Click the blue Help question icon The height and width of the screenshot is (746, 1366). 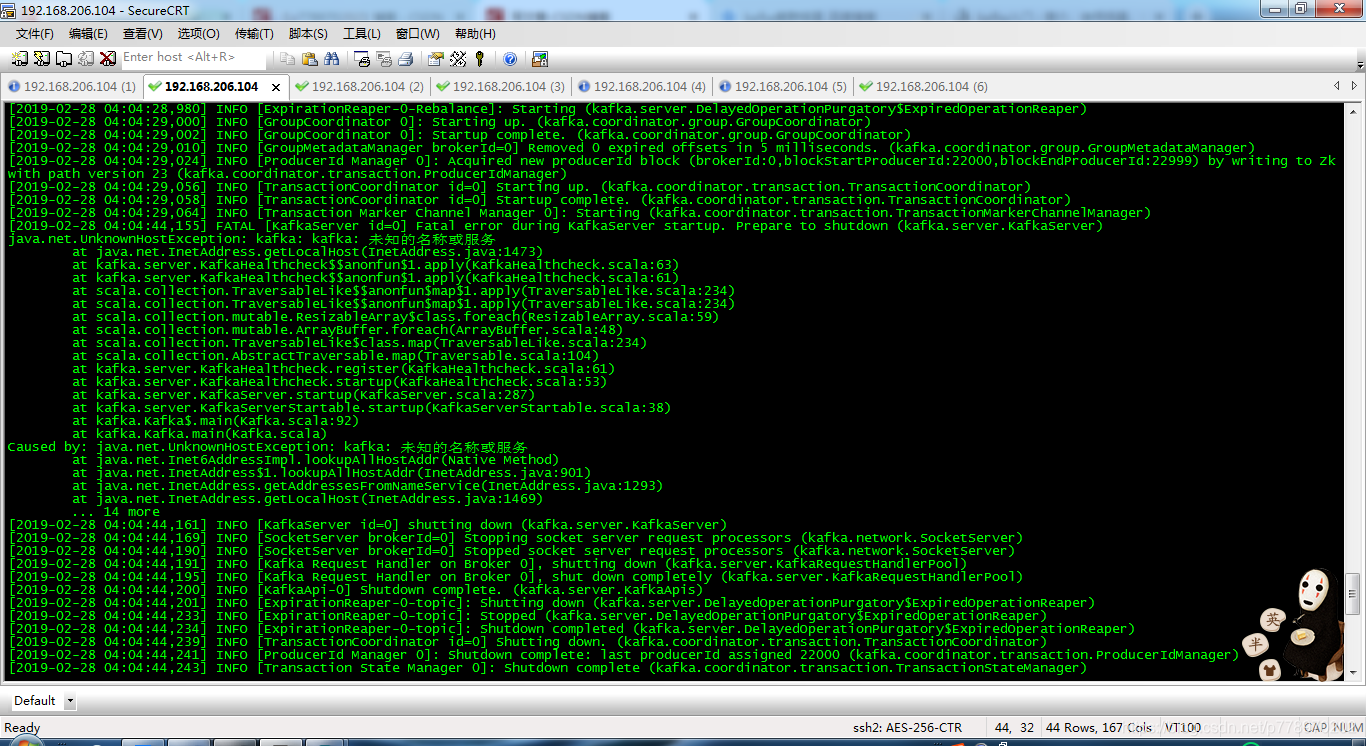tap(510, 58)
